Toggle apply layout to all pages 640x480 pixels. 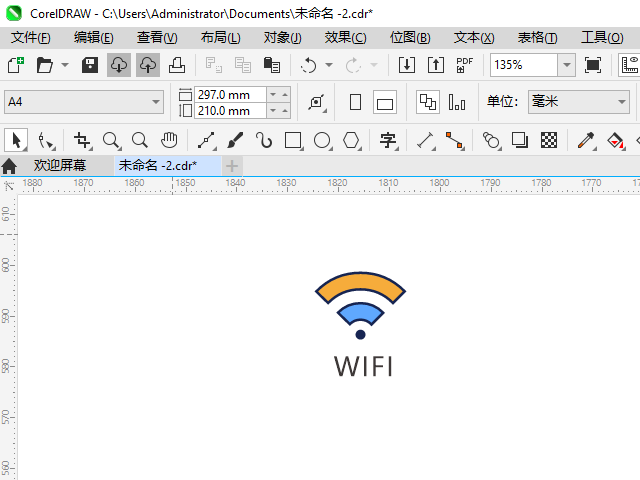tap(428, 102)
